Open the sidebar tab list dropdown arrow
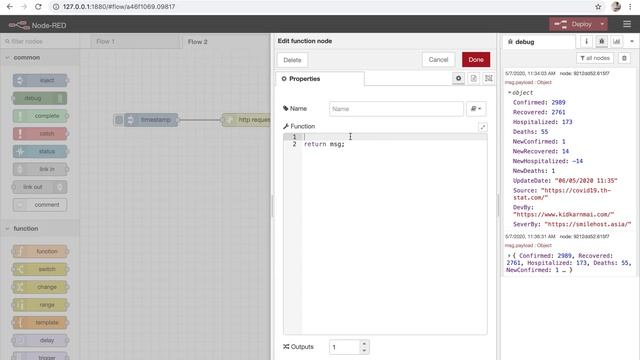This screenshot has height=360, width=640. point(631,41)
